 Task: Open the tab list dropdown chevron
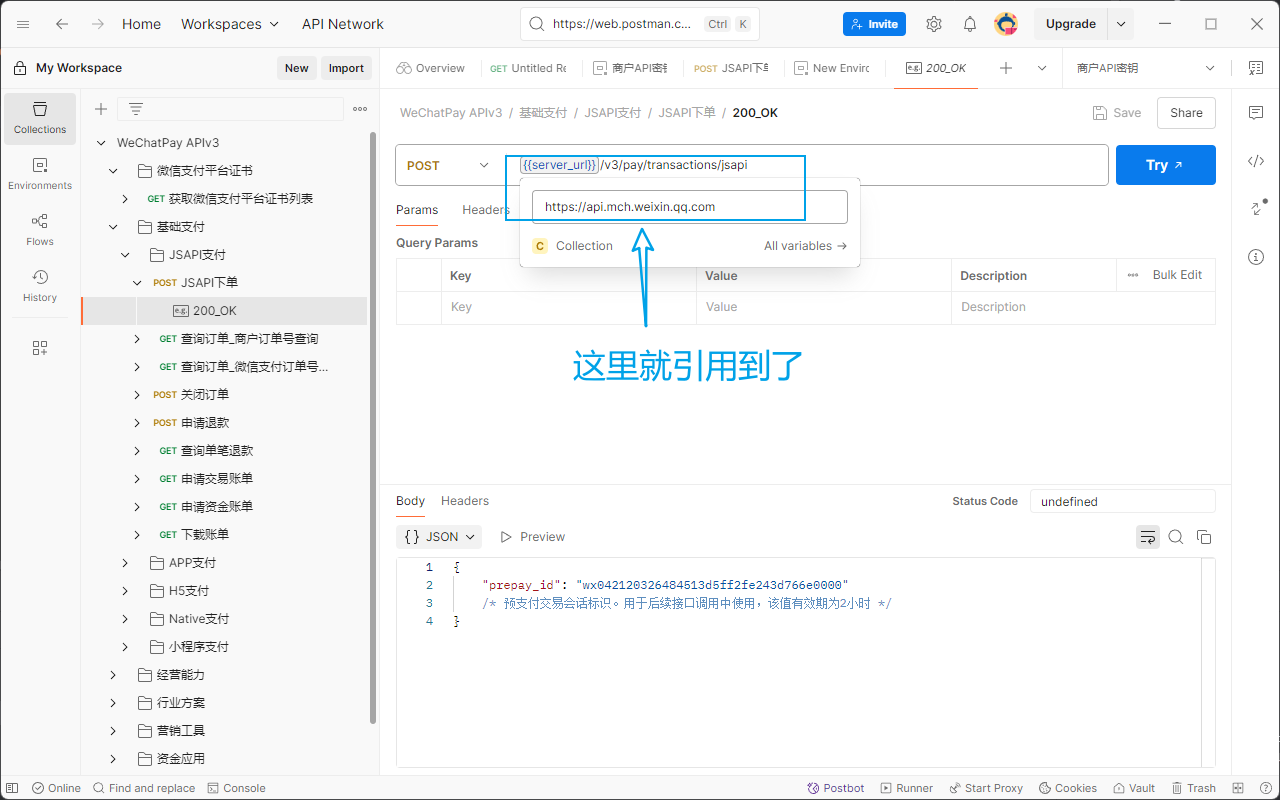(x=1042, y=68)
